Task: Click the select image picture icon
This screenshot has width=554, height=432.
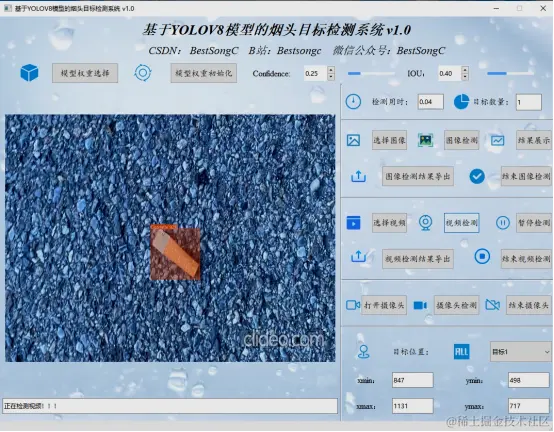Action: pos(353,140)
